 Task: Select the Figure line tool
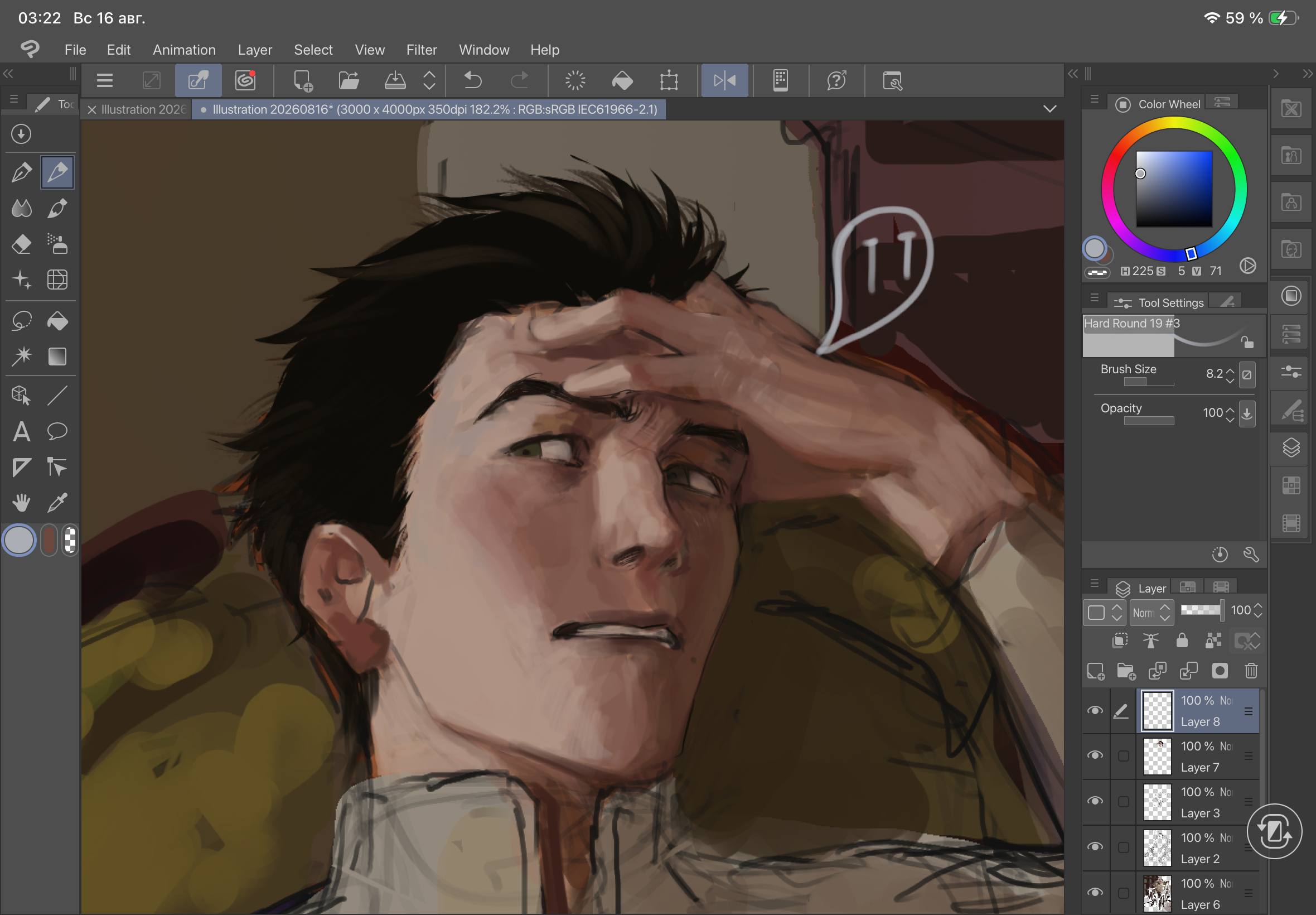click(57, 395)
